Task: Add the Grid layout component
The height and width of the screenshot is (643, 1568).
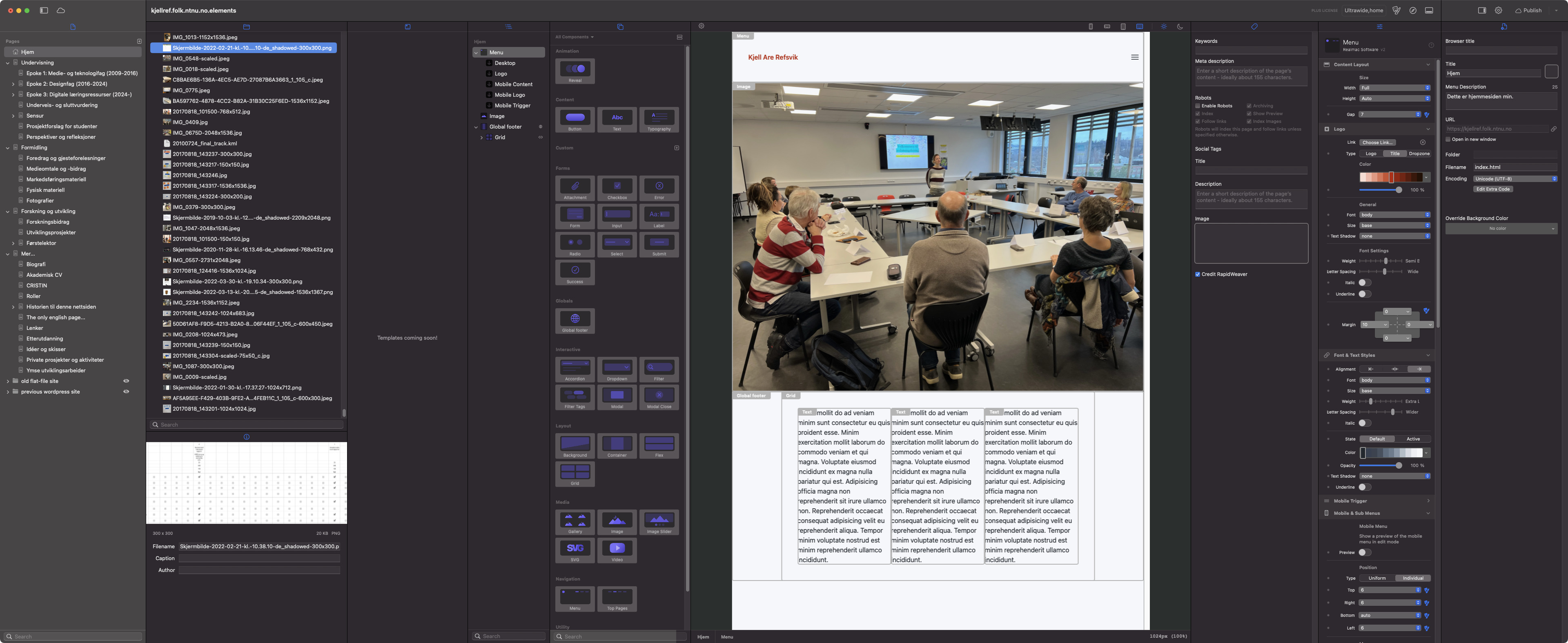Action: click(x=575, y=474)
